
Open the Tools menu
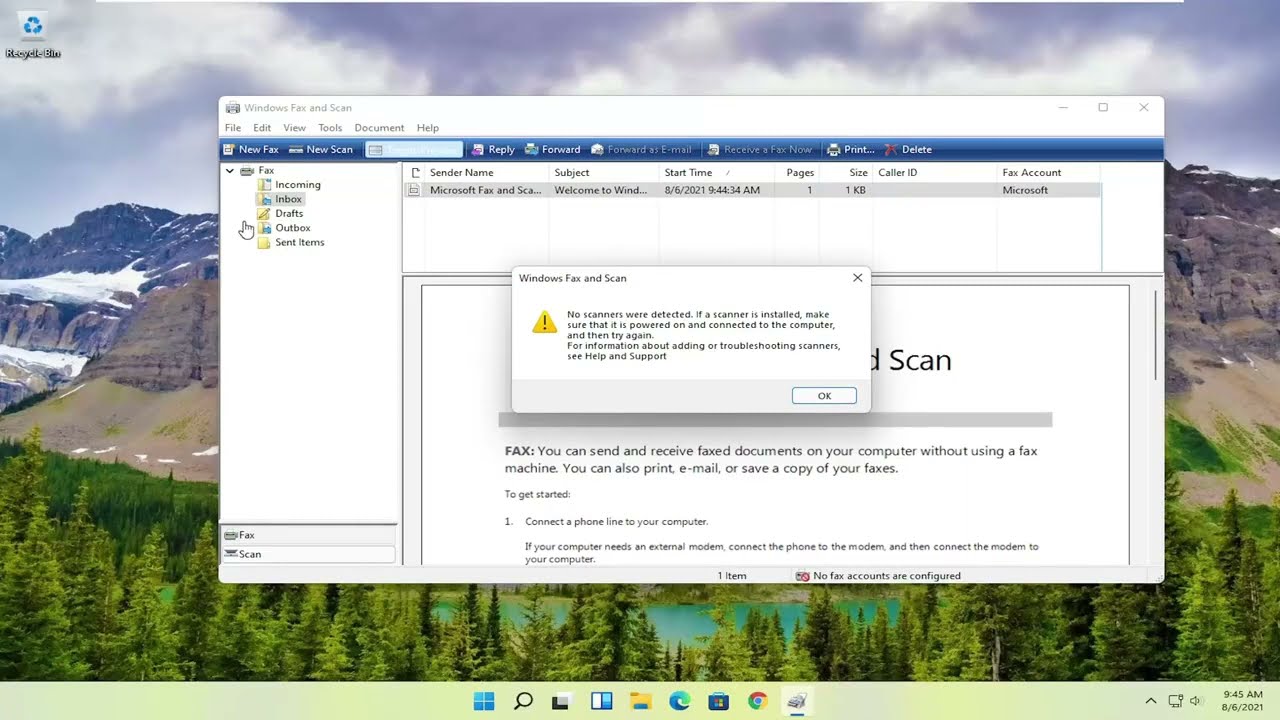(330, 128)
